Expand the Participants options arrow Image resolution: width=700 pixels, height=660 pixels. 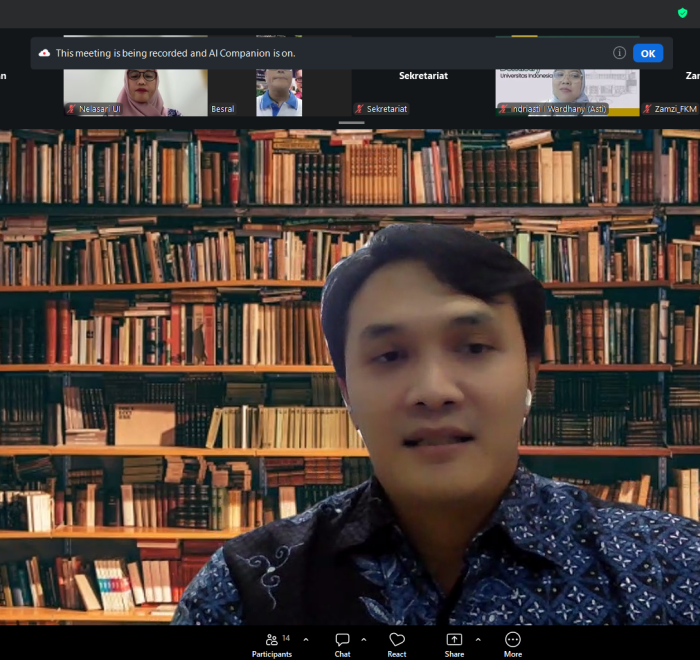pos(306,640)
